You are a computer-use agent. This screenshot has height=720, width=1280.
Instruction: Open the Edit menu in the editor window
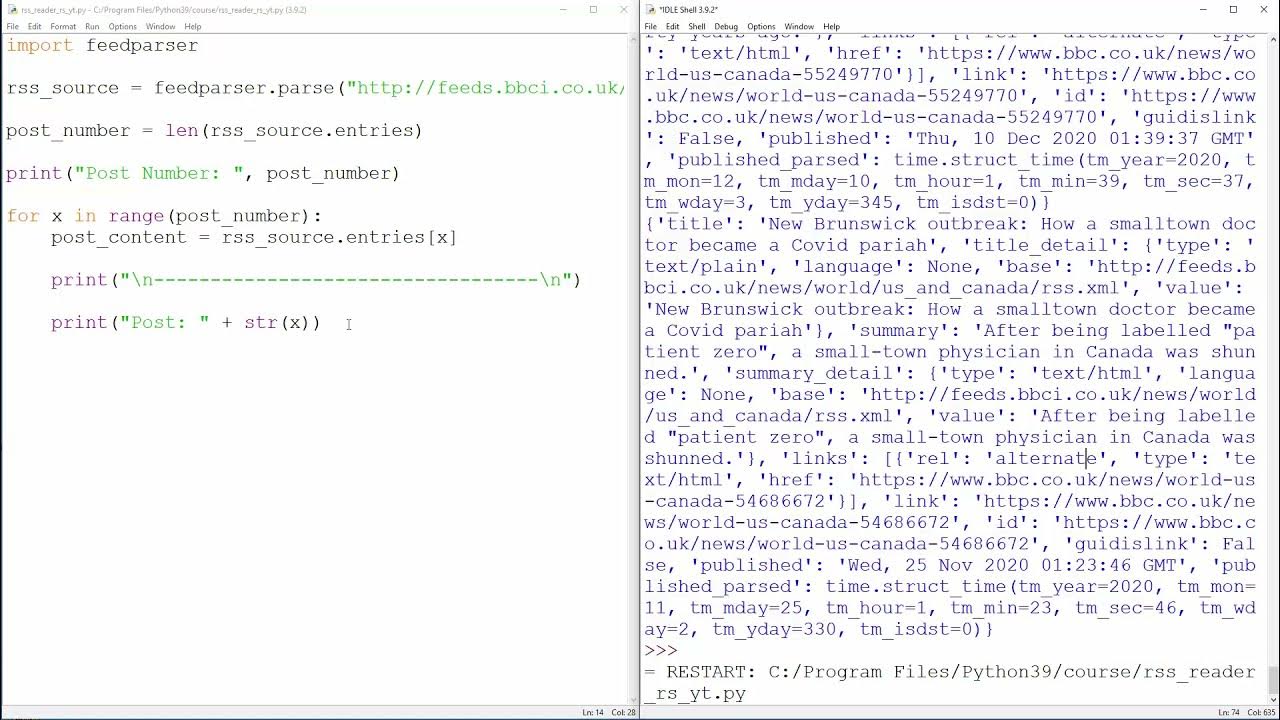pyautogui.click(x=34, y=26)
